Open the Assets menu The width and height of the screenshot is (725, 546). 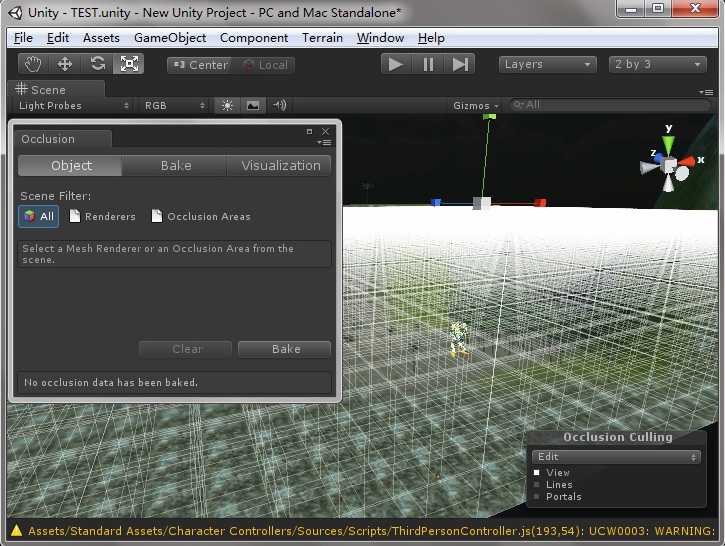click(x=101, y=38)
